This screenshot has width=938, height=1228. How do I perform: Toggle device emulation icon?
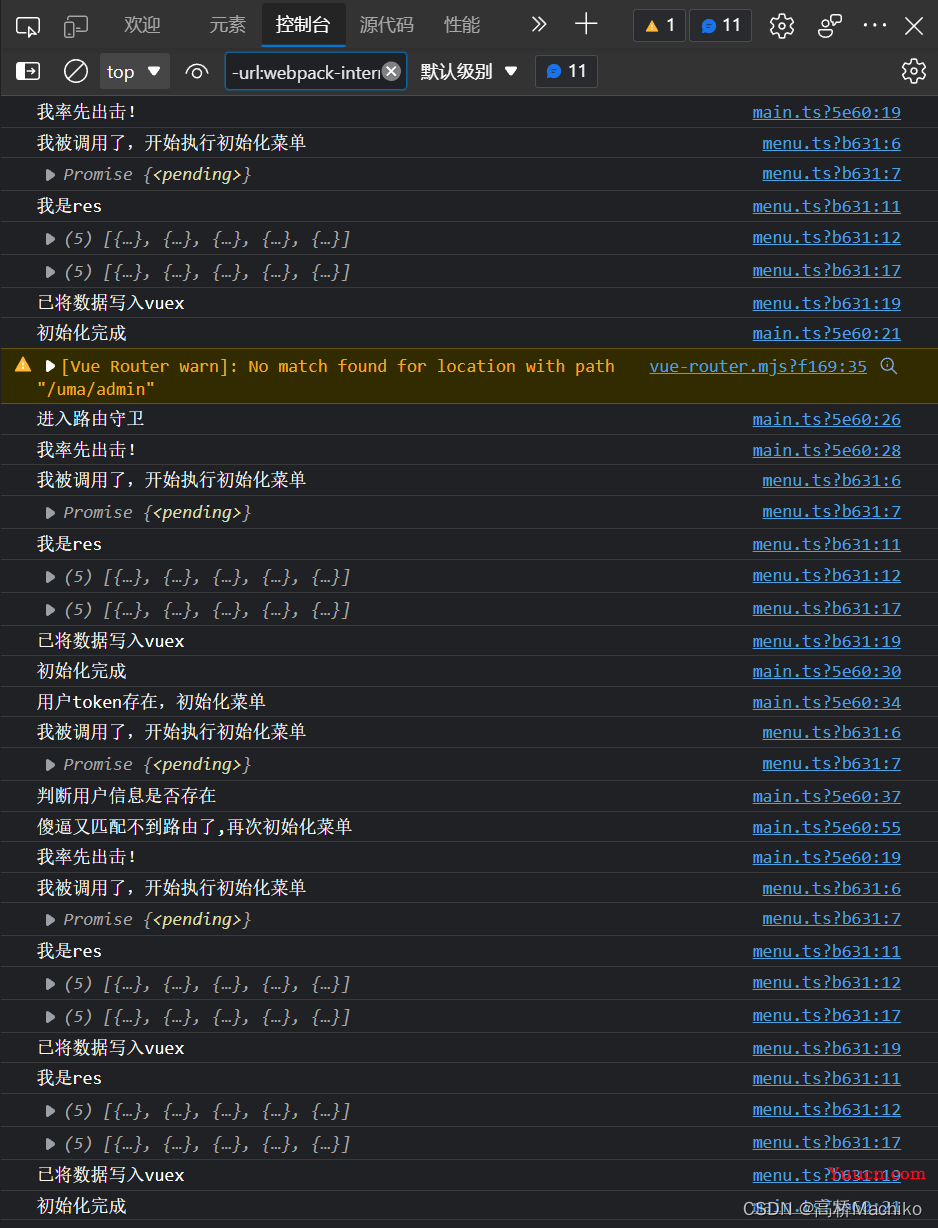coord(76,26)
